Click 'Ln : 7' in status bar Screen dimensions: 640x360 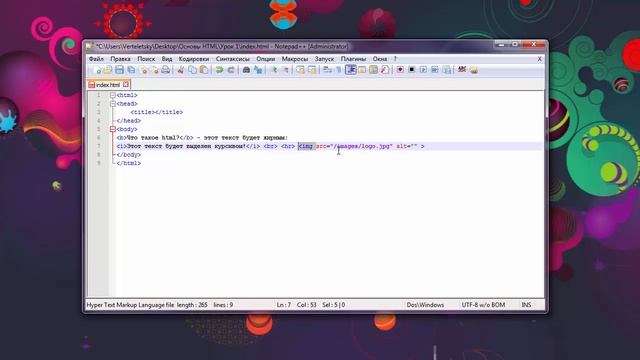pyautogui.click(x=284, y=305)
